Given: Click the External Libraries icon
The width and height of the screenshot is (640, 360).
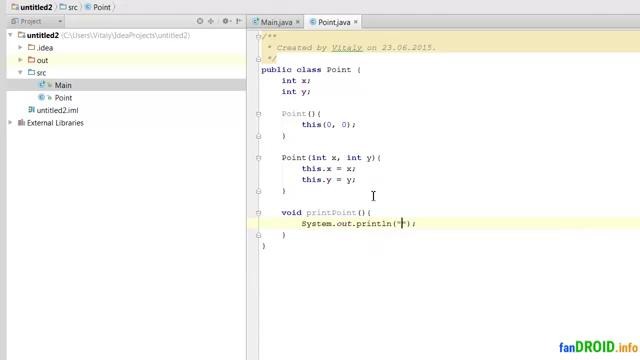Looking at the screenshot, I should 21,122.
